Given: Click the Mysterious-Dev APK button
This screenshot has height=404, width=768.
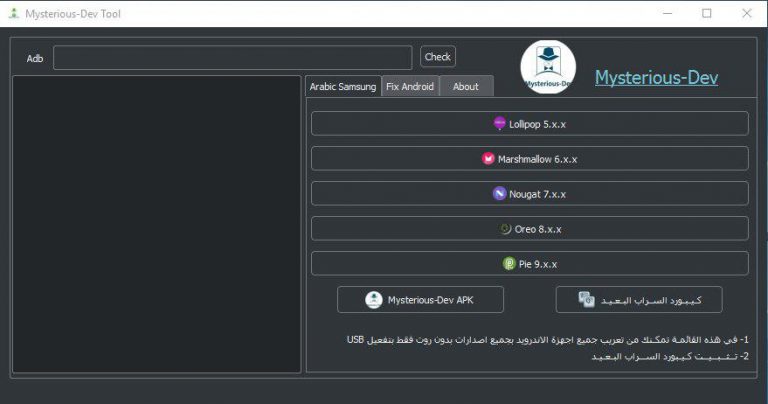Looking at the screenshot, I should coord(420,300).
